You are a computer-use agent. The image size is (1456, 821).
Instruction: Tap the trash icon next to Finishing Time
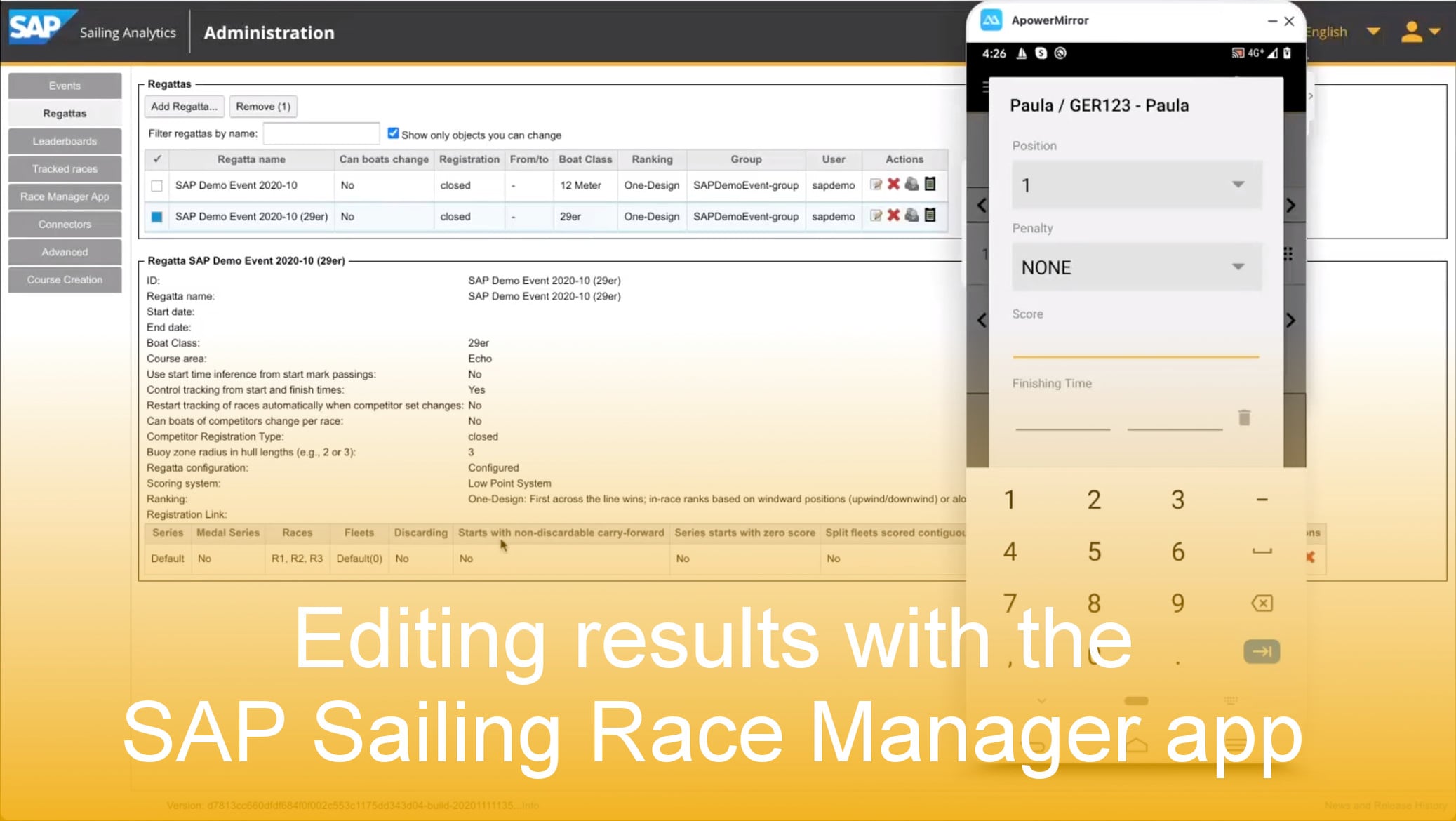coord(1245,418)
